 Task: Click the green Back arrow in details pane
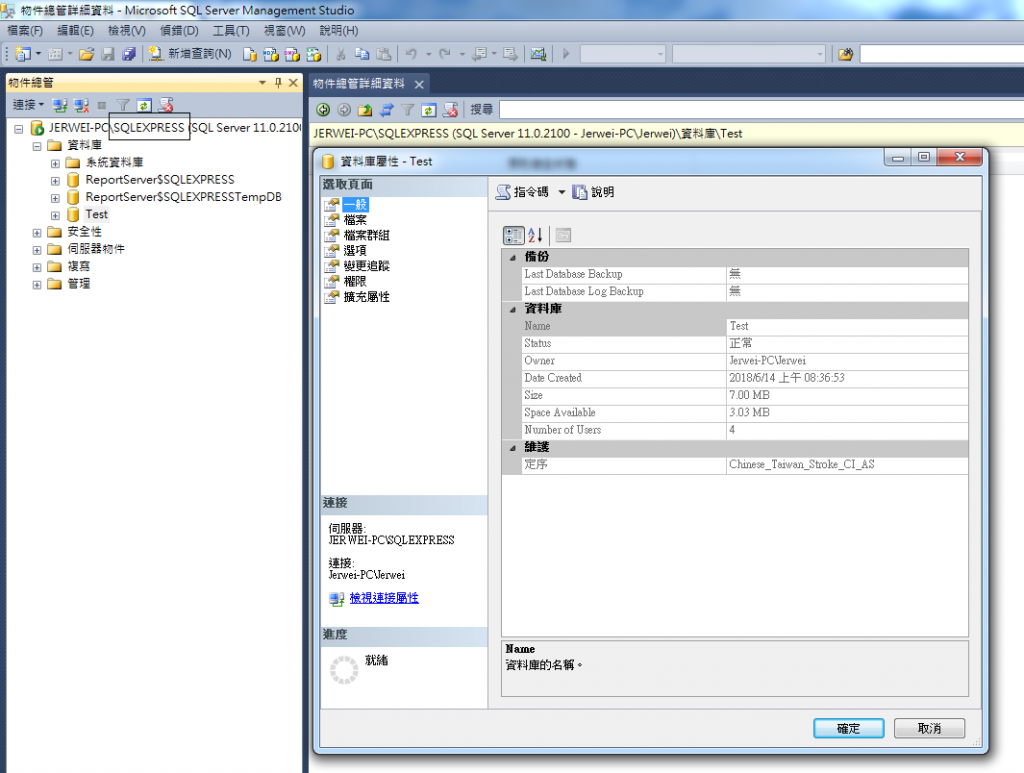coord(323,110)
